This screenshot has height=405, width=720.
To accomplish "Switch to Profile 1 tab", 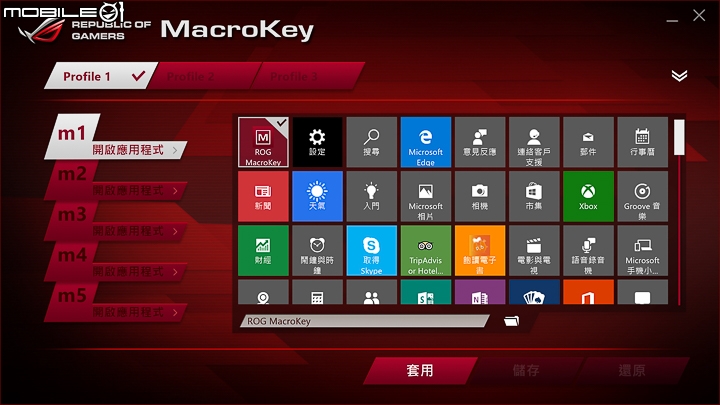I will click(101, 76).
